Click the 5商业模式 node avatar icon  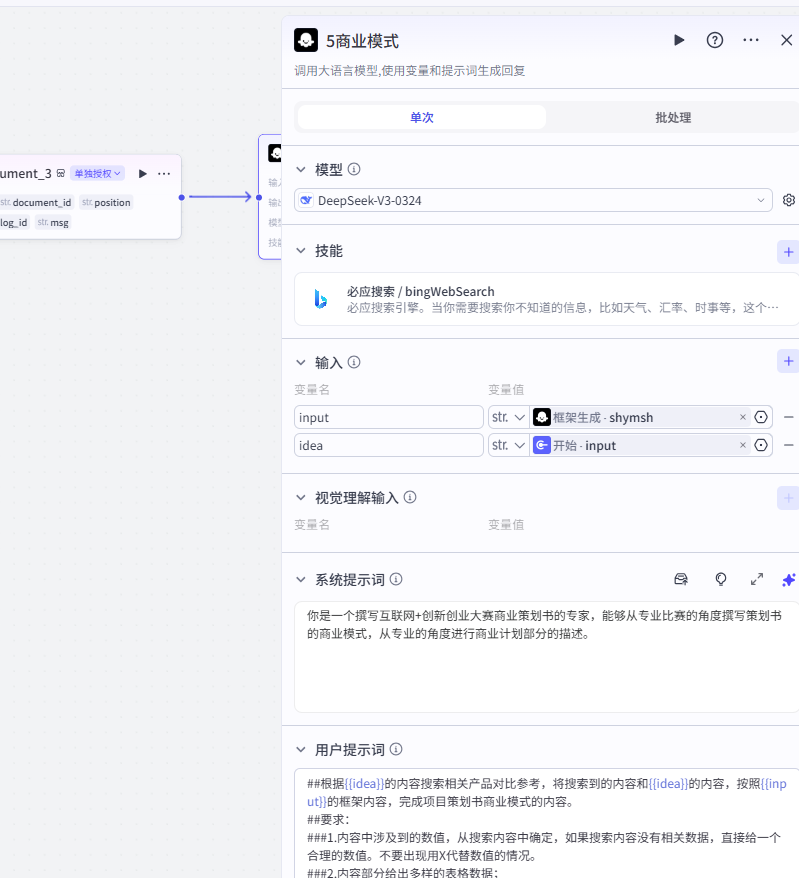[x=306, y=40]
